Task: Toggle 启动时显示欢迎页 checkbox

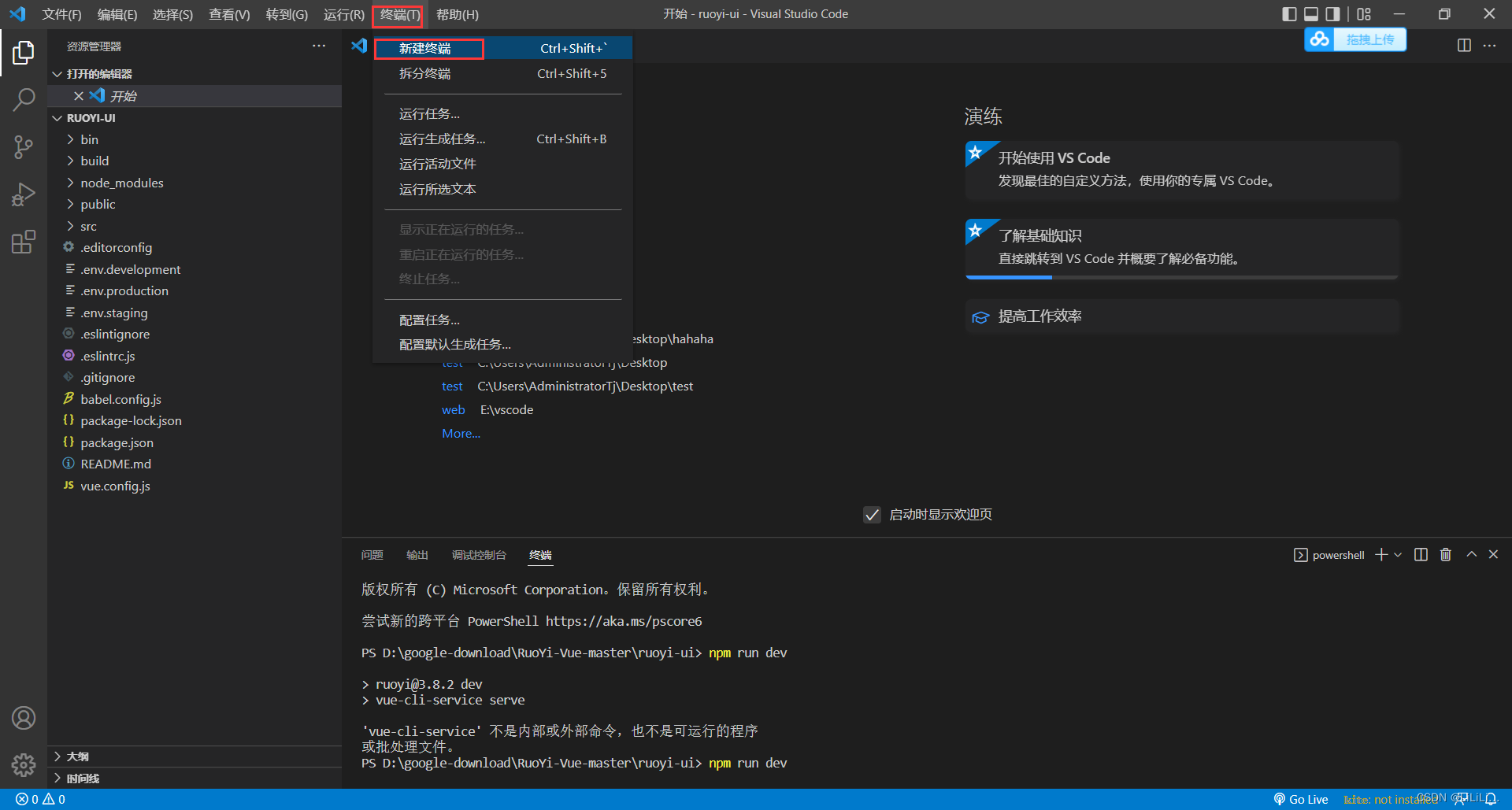Action: [x=872, y=515]
